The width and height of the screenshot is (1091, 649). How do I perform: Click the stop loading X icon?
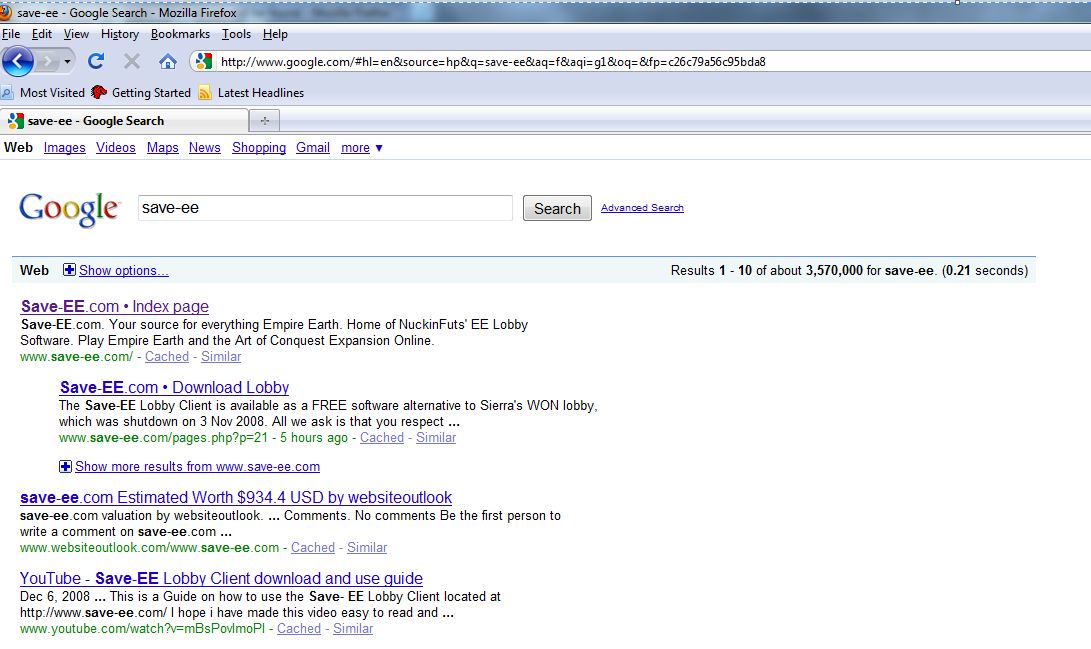point(131,61)
